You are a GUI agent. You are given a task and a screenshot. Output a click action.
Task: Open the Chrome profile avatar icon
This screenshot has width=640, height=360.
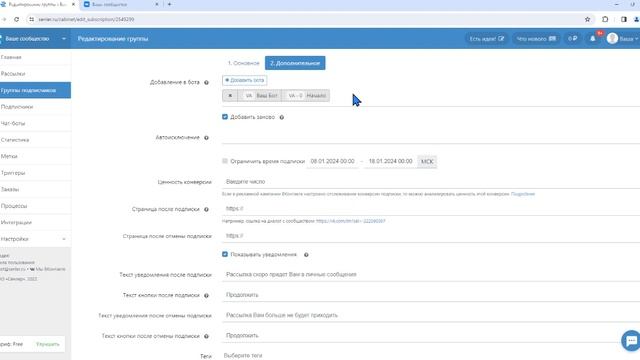(637, 19)
